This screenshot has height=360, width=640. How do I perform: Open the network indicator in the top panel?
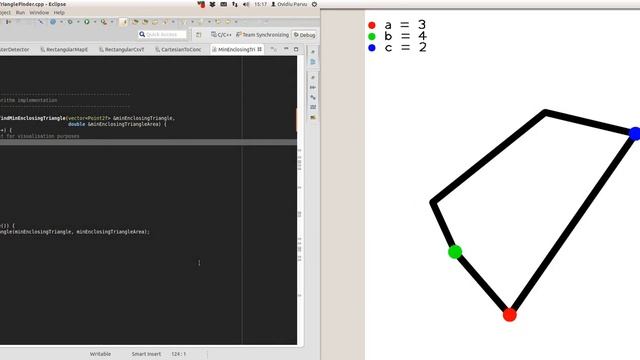(x=235, y=4)
